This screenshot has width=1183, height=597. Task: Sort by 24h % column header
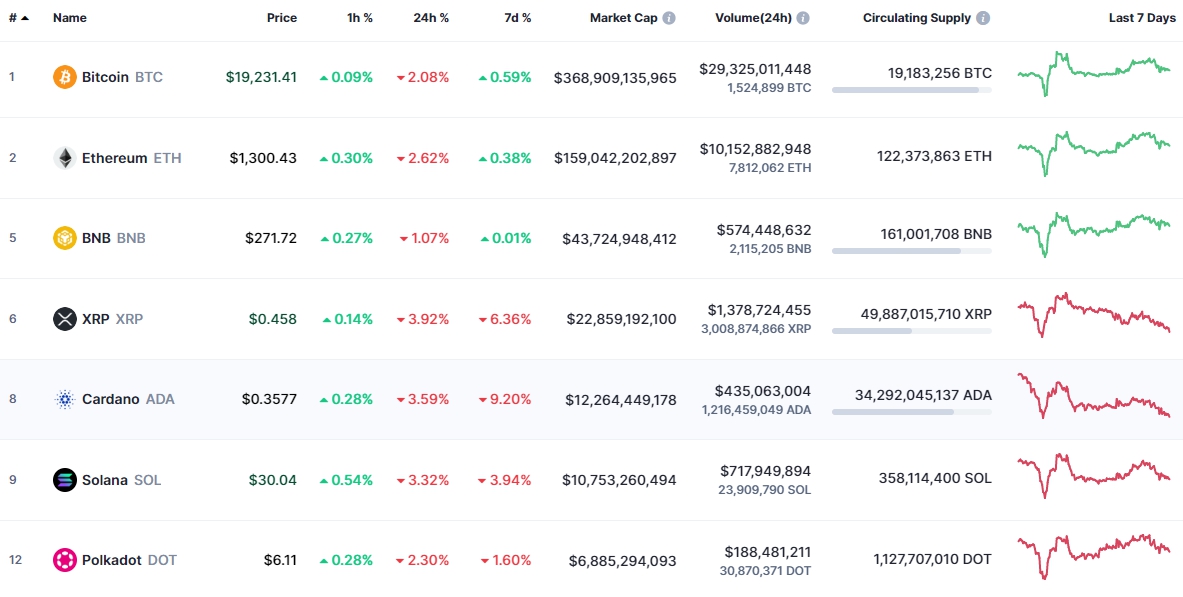click(431, 18)
